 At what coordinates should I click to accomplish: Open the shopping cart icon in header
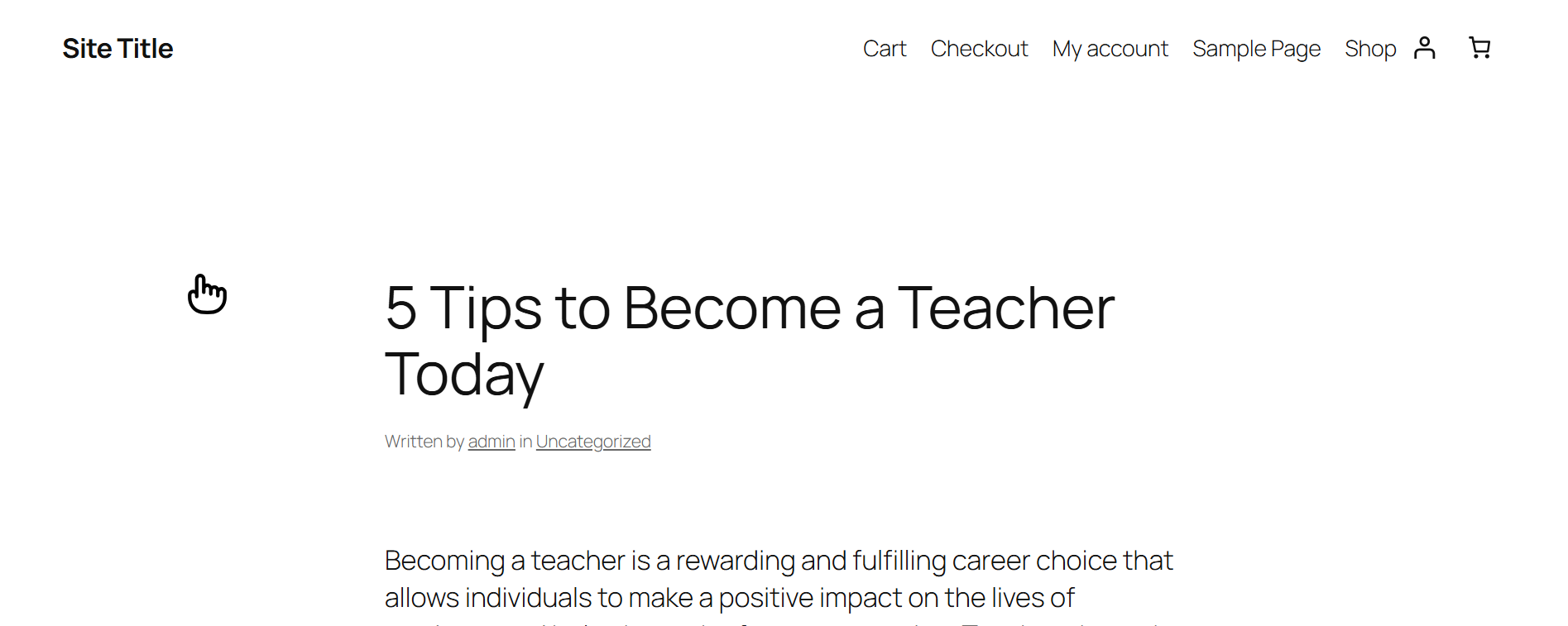1479,48
